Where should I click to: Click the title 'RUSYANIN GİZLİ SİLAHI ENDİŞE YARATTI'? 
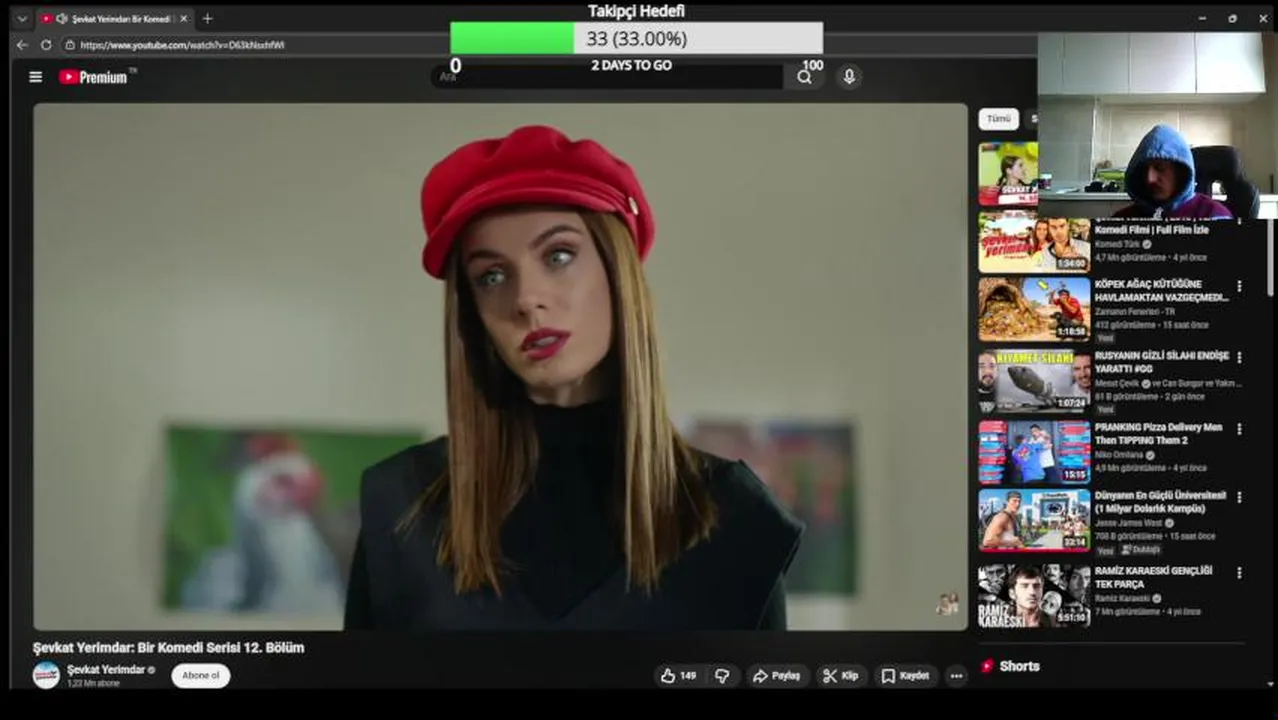(x=1161, y=362)
